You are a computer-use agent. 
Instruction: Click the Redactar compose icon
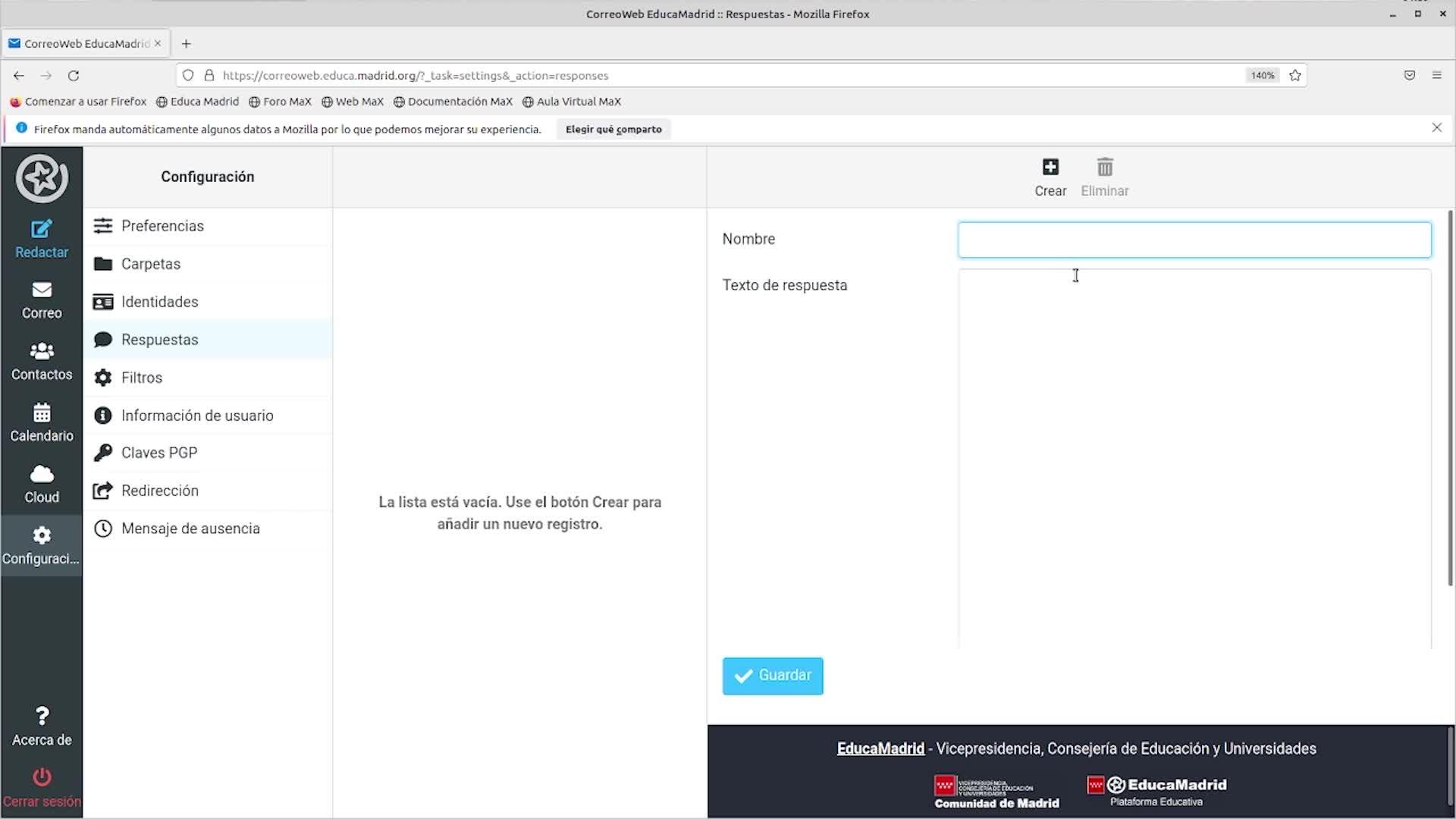(42, 229)
